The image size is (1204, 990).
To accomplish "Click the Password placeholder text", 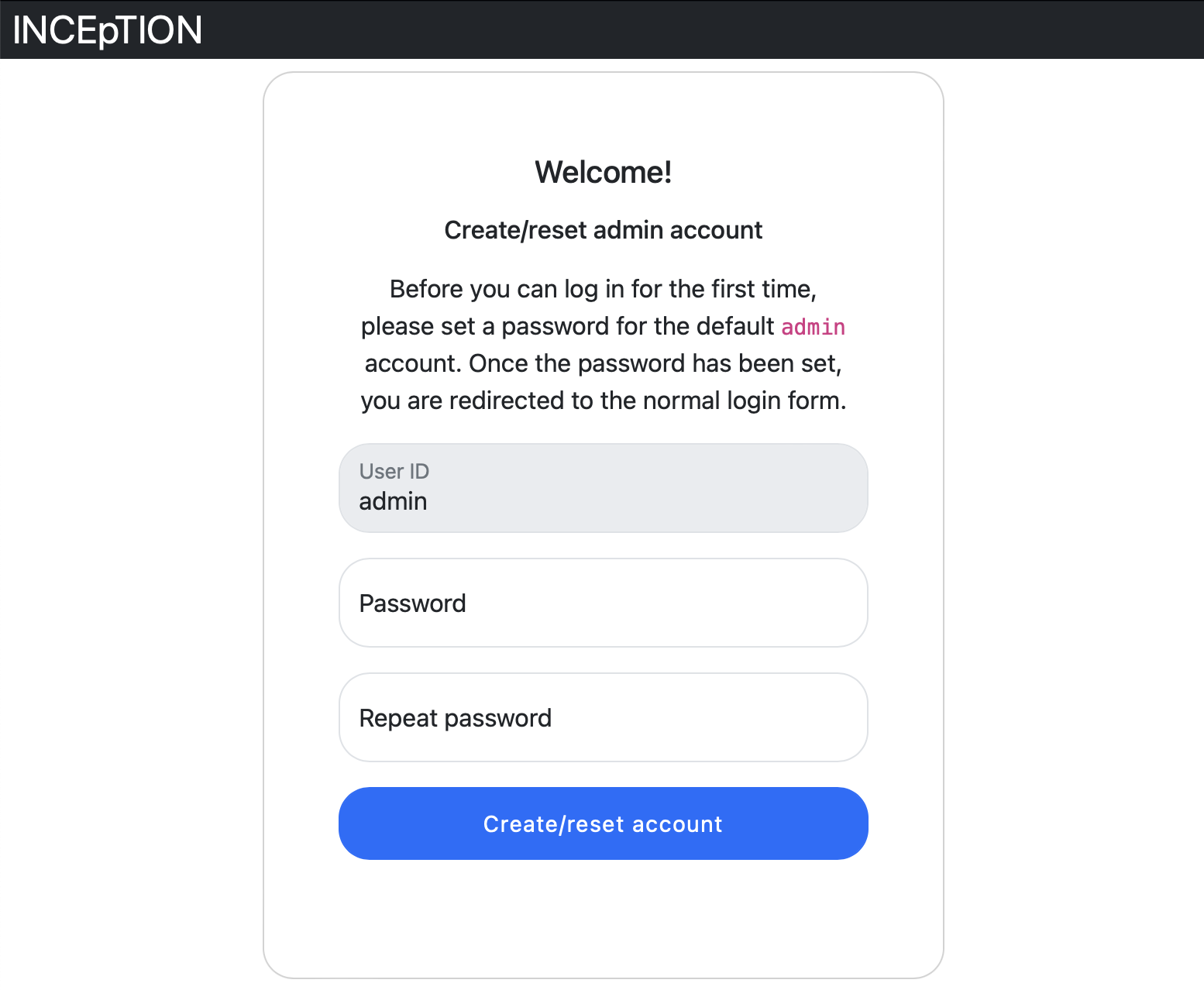I will [x=412, y=603].
